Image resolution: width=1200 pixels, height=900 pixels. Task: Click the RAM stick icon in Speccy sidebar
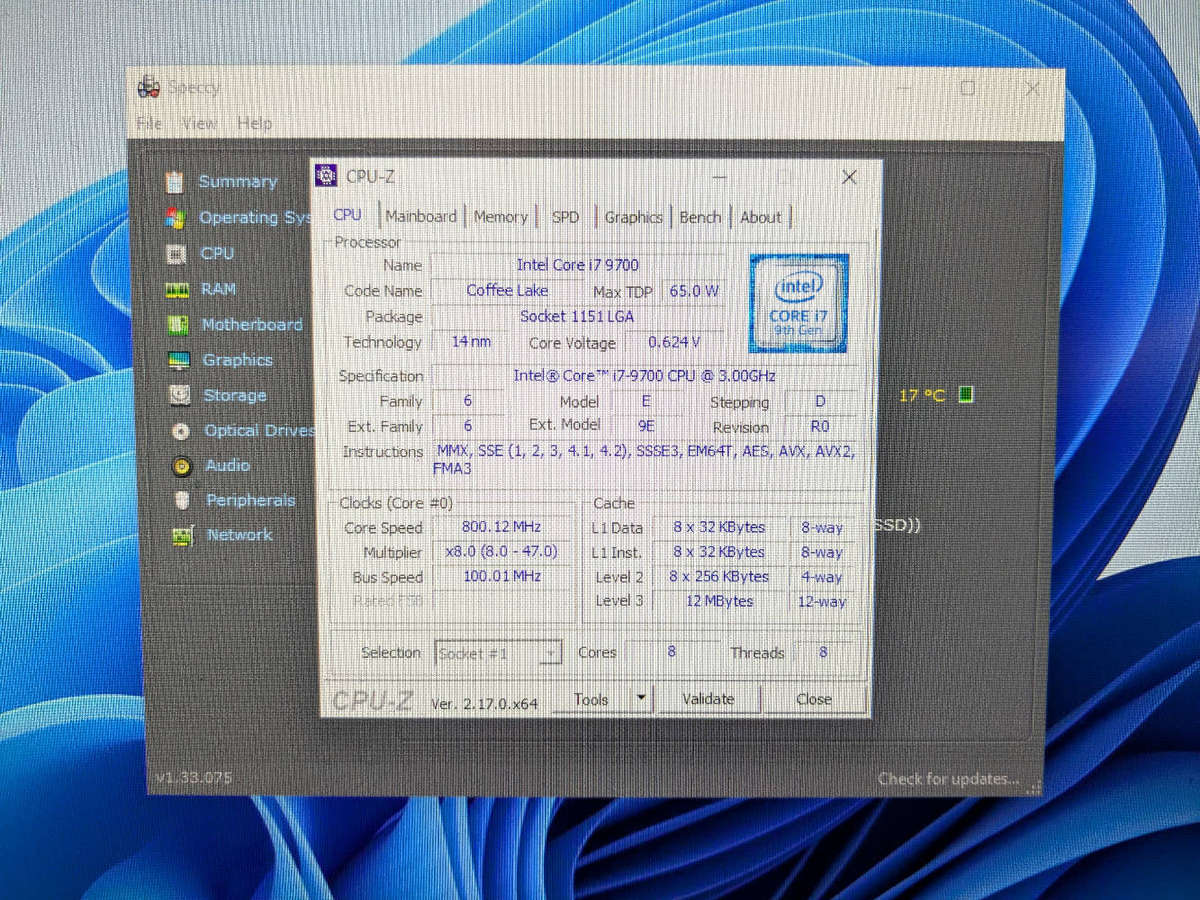[177, 289]
